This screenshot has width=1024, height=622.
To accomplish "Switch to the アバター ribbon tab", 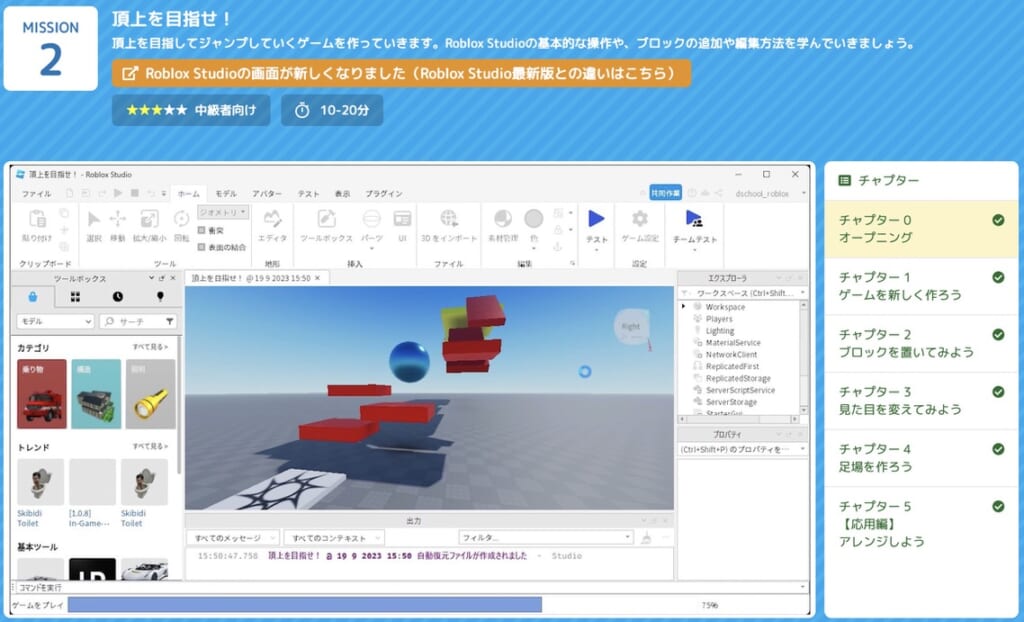I will pyautogui.click(x=266, y=194).
